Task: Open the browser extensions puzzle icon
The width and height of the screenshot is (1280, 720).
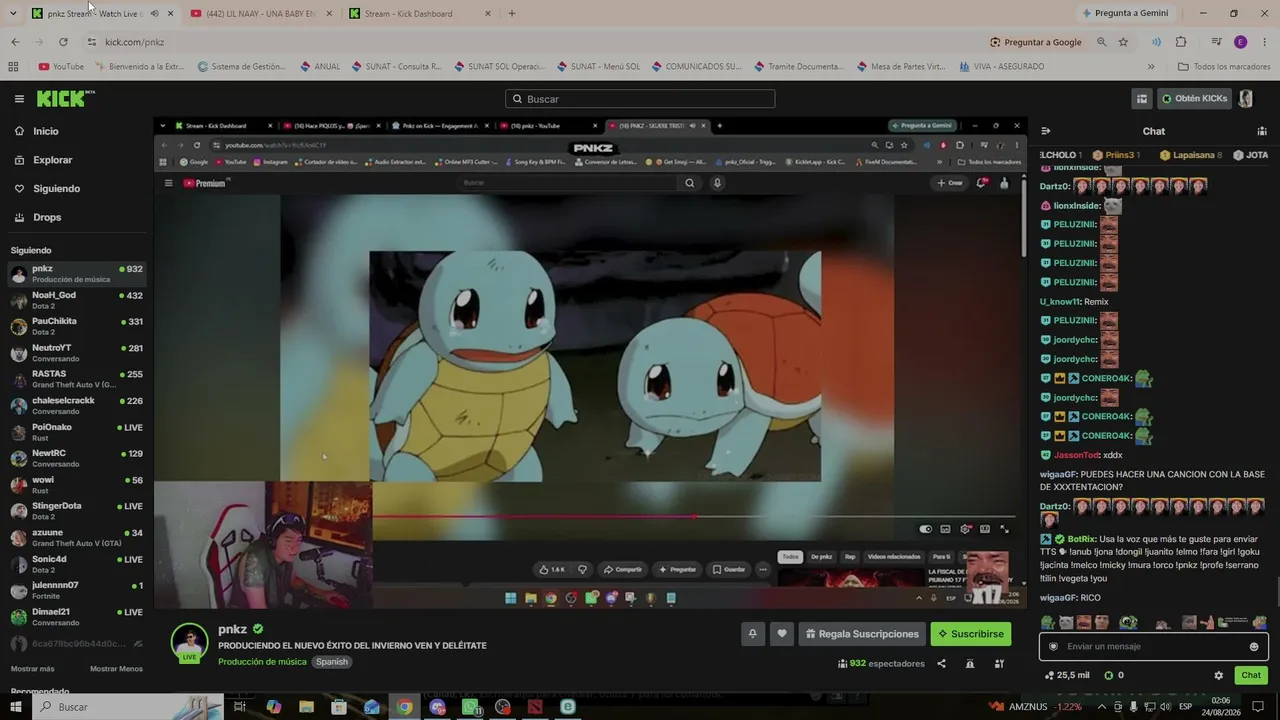Action: [x=1181, y=42]
